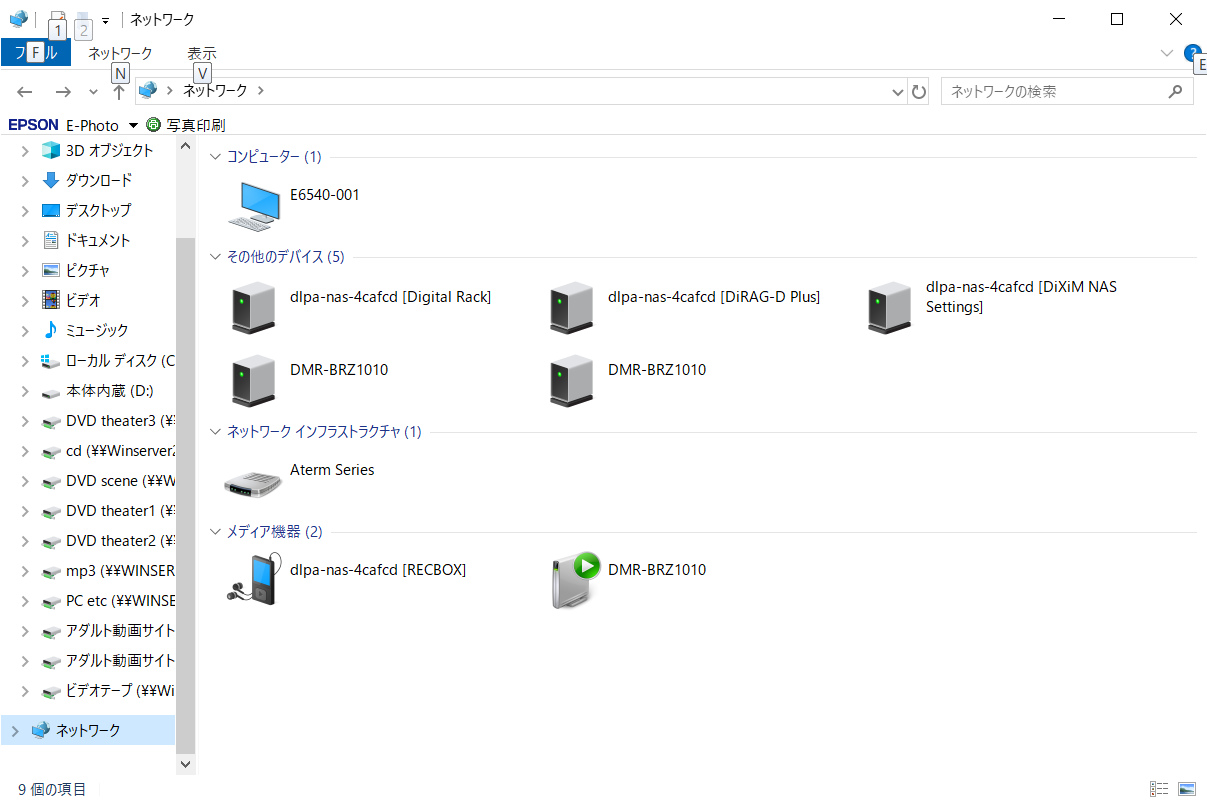Click the Pictures icon in sidebar
Image resolution: width=1207 pixels, height=805 pixels.
tap(51, 270)
